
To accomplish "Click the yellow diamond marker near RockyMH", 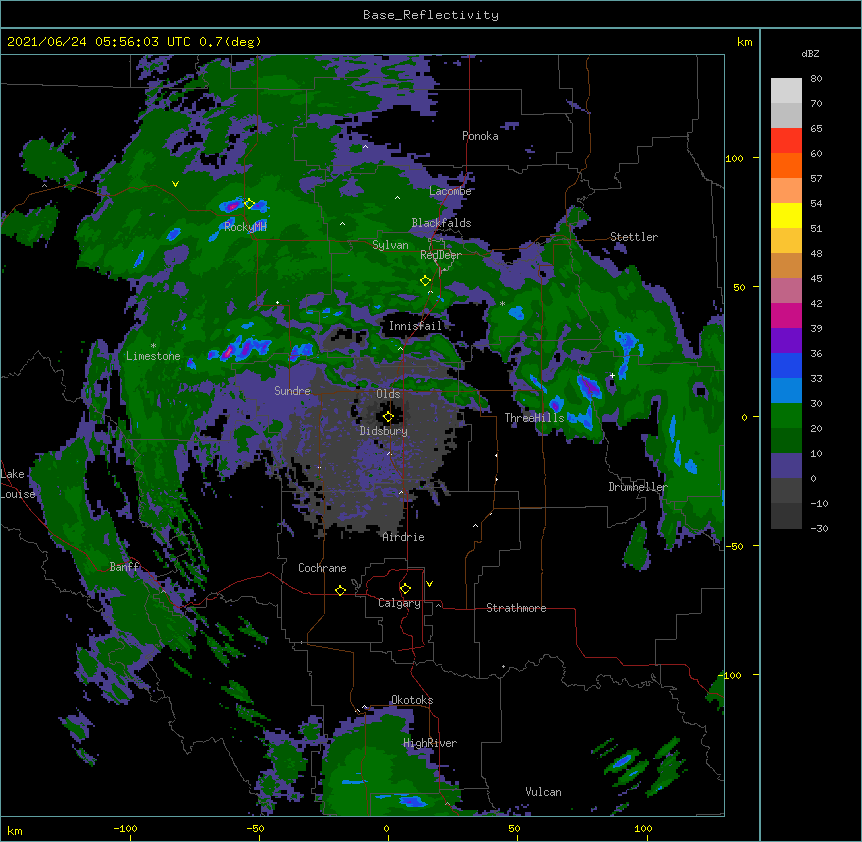I will tap(249, 204).
